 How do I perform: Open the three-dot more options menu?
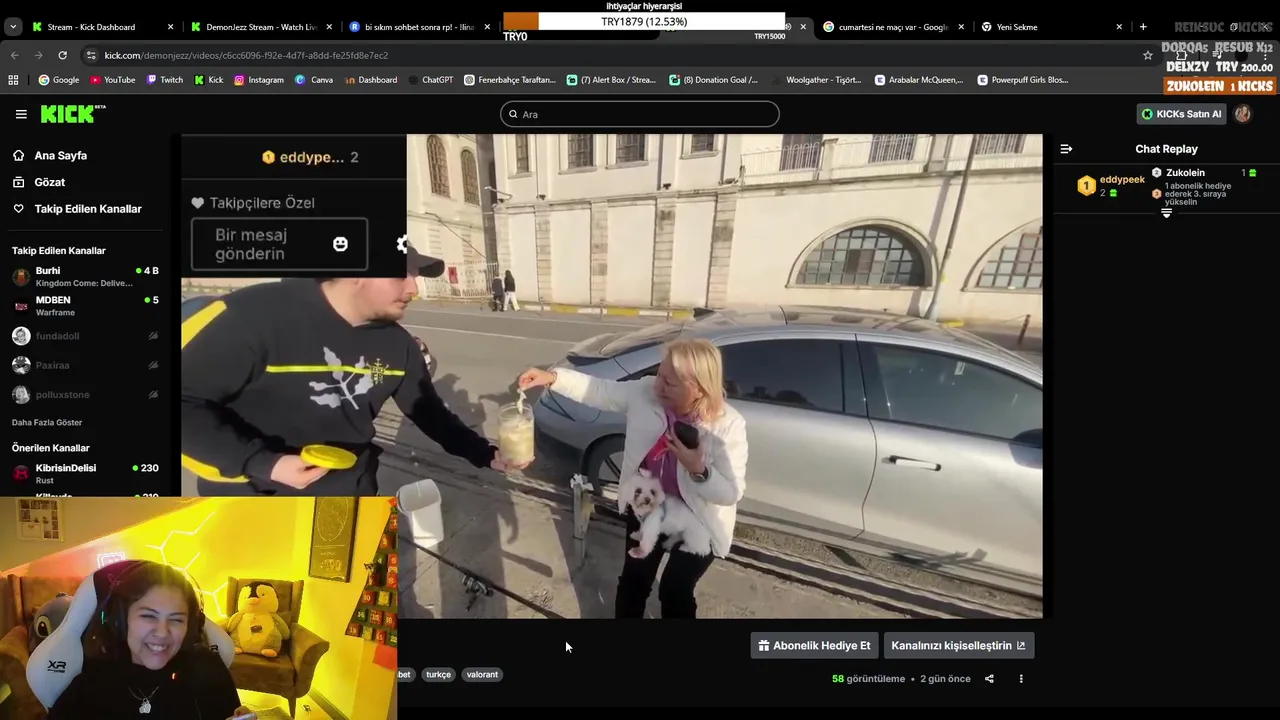click(x=1021, y=679)
